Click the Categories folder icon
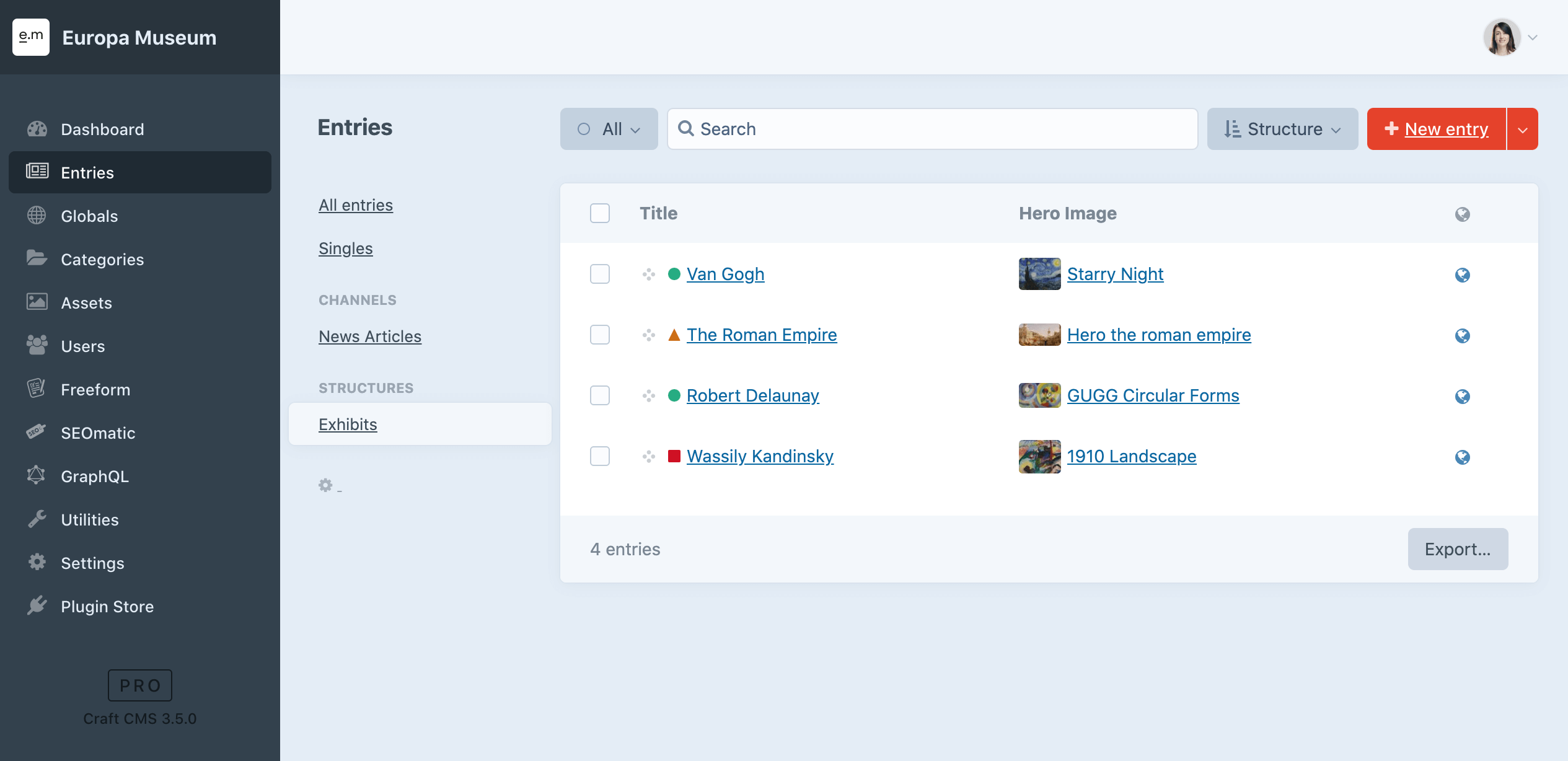The height and width of the screenshot is (761, 1568). tap(37, 258)
